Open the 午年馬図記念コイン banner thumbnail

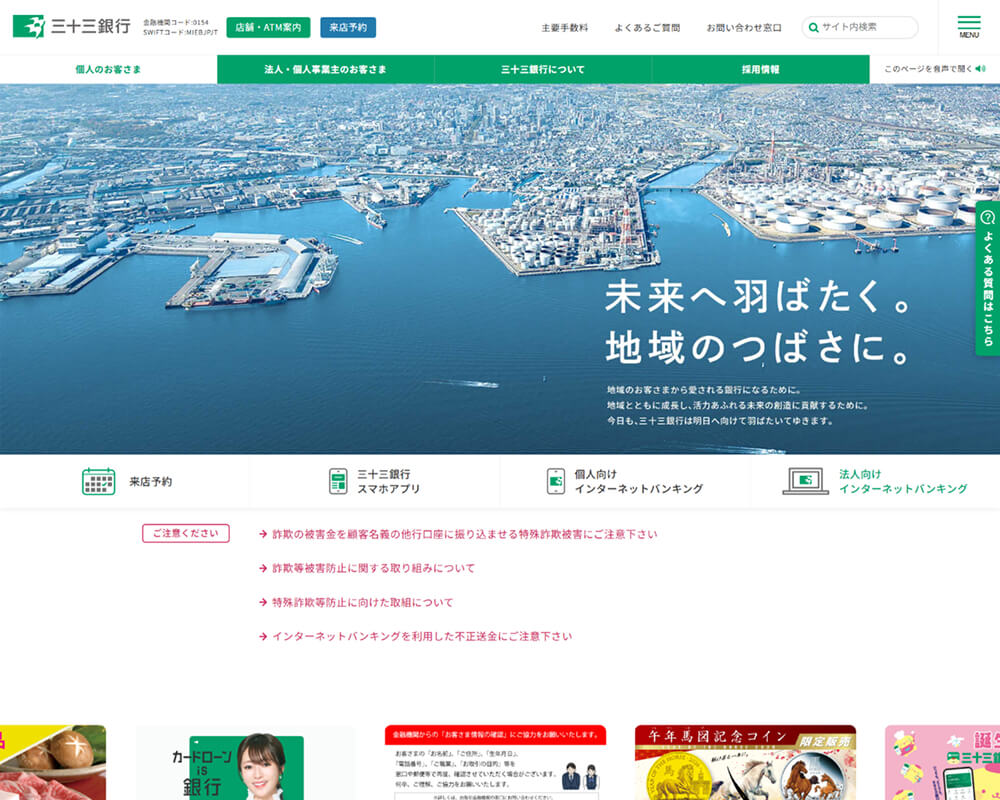[x=745, y=762]
